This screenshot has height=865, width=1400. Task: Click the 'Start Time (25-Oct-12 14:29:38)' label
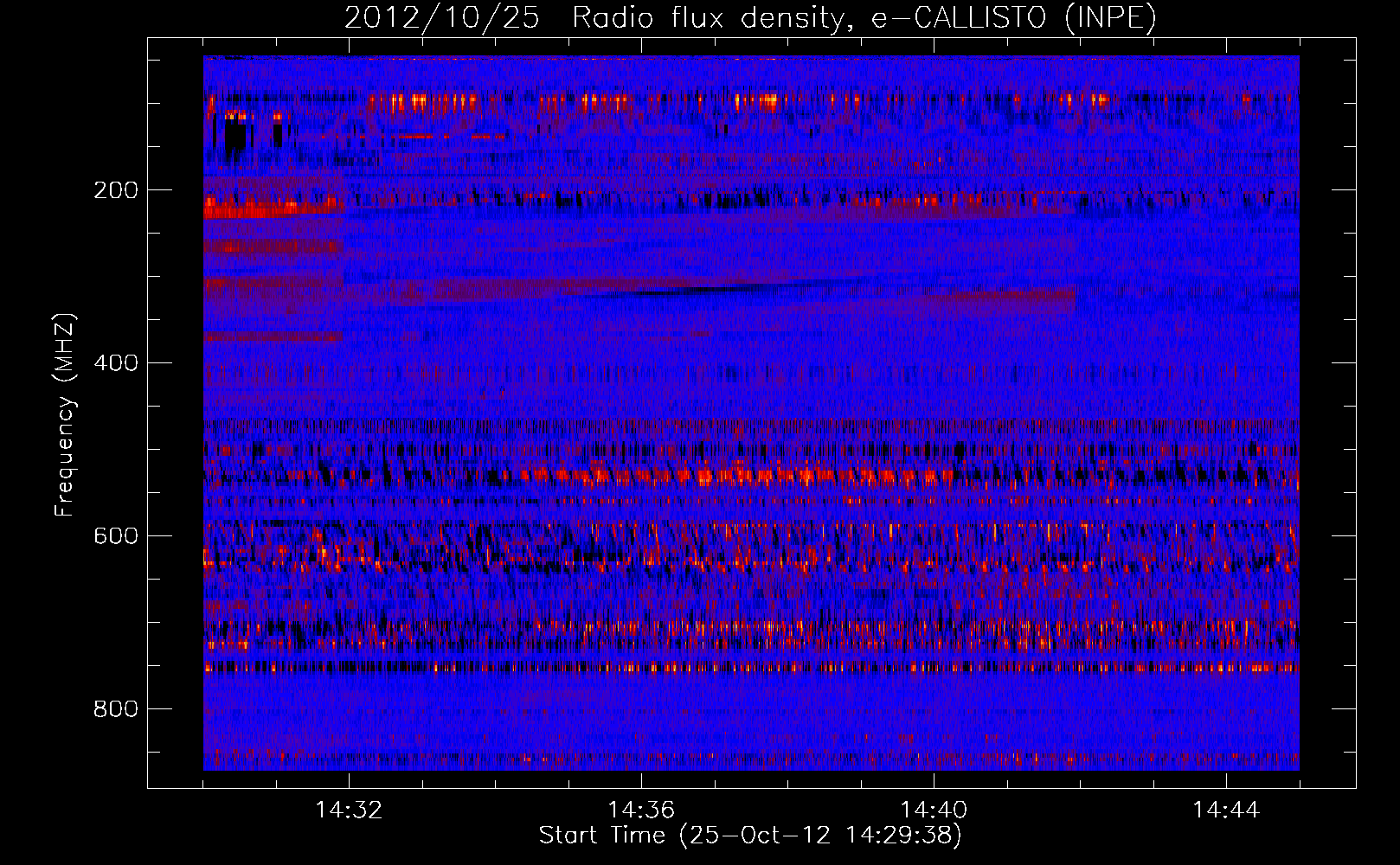(x=750, y=836)
